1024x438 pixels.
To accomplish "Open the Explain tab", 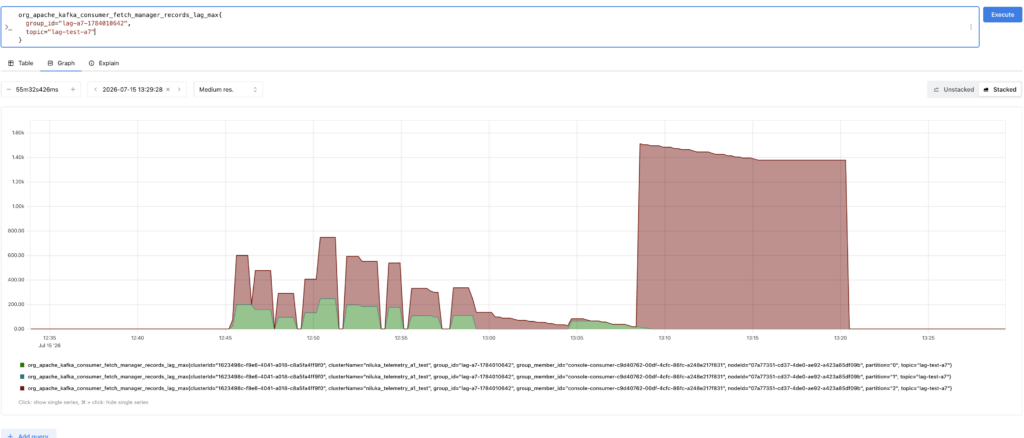I will [x=104, y=63].
